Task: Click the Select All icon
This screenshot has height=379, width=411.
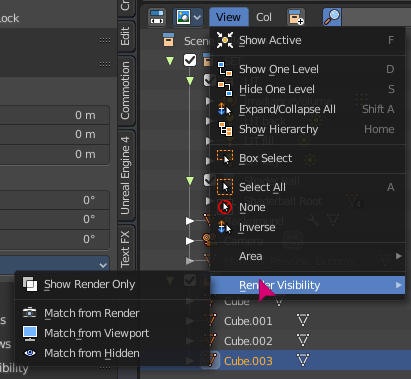Action: [x=225, y=187]
